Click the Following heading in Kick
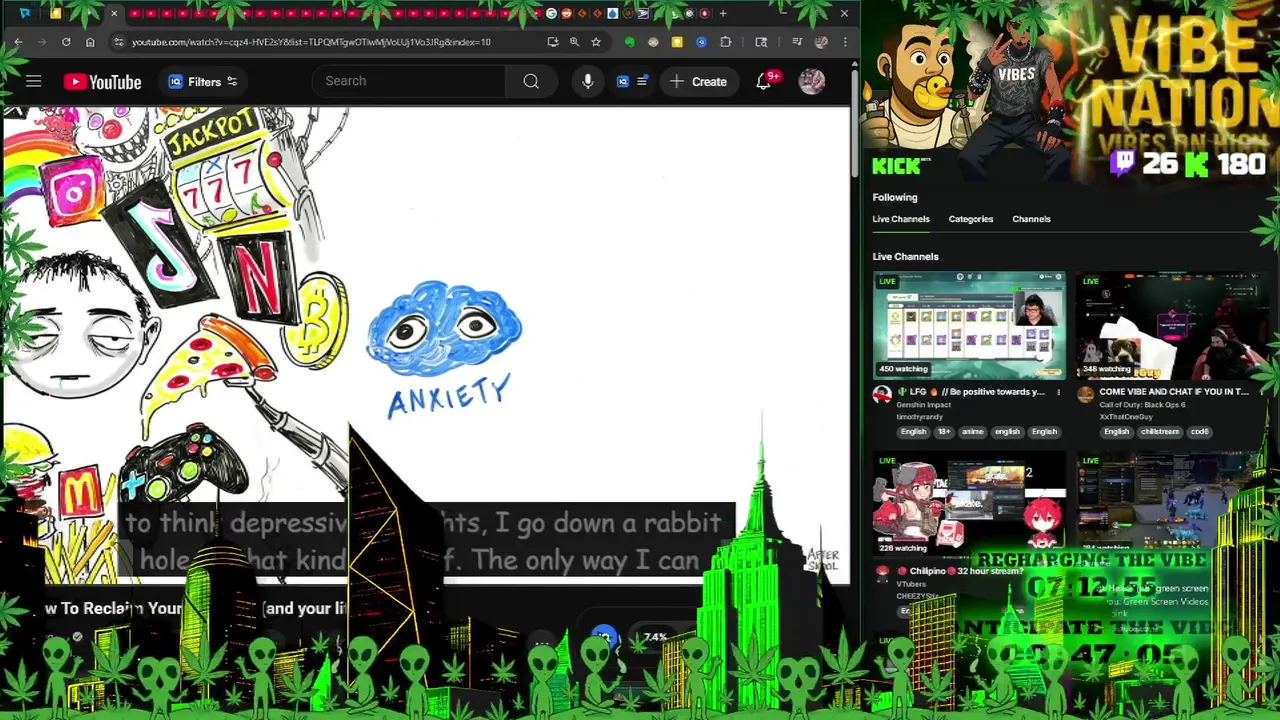The height and width of the screenshot is (720, 1280). point(894,197)
